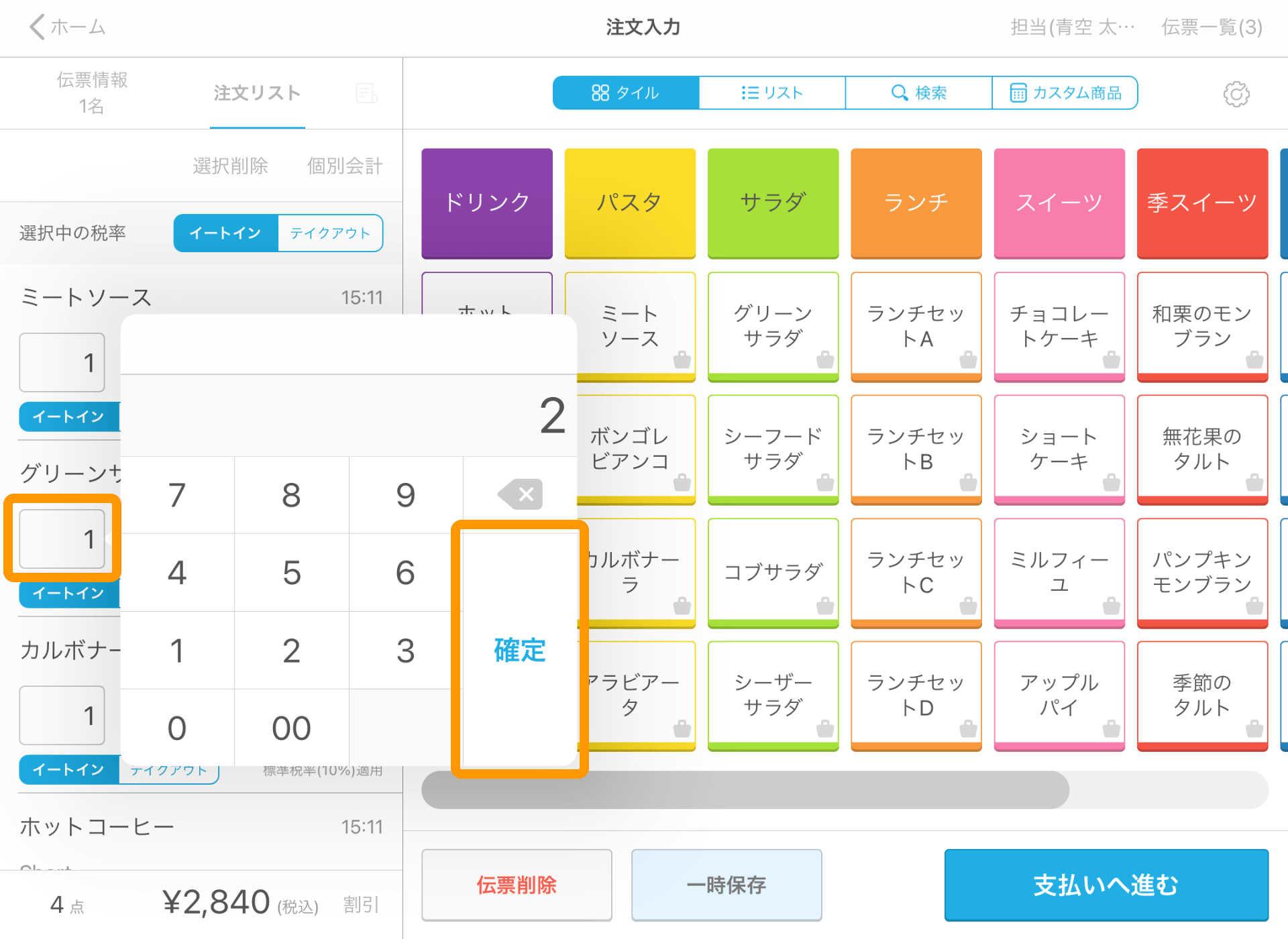Tap quantity field of ミートソース item
1288x939 pixels.
tap(62, 362)
